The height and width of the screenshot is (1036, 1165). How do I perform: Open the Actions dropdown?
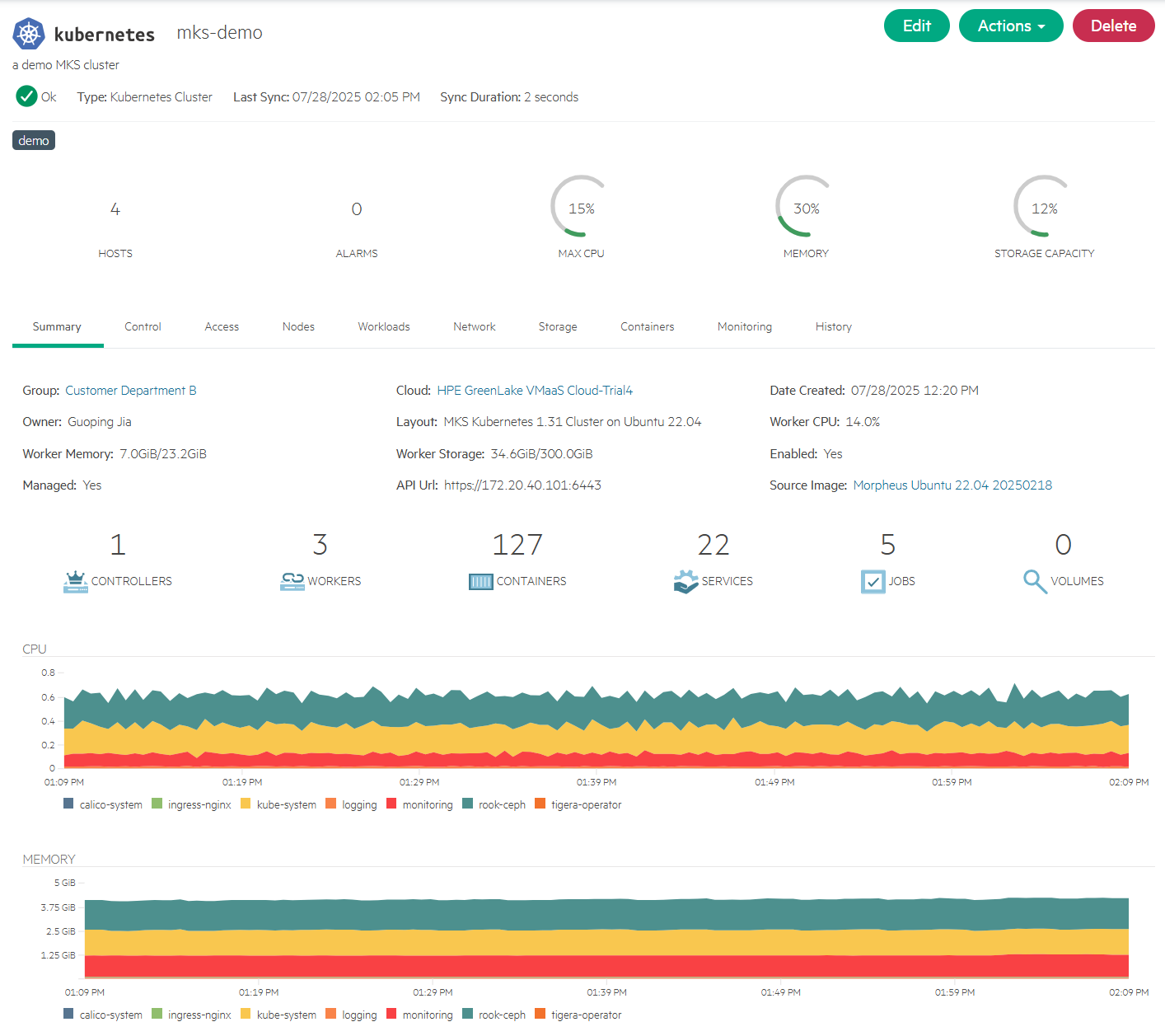pos(1011,26)
